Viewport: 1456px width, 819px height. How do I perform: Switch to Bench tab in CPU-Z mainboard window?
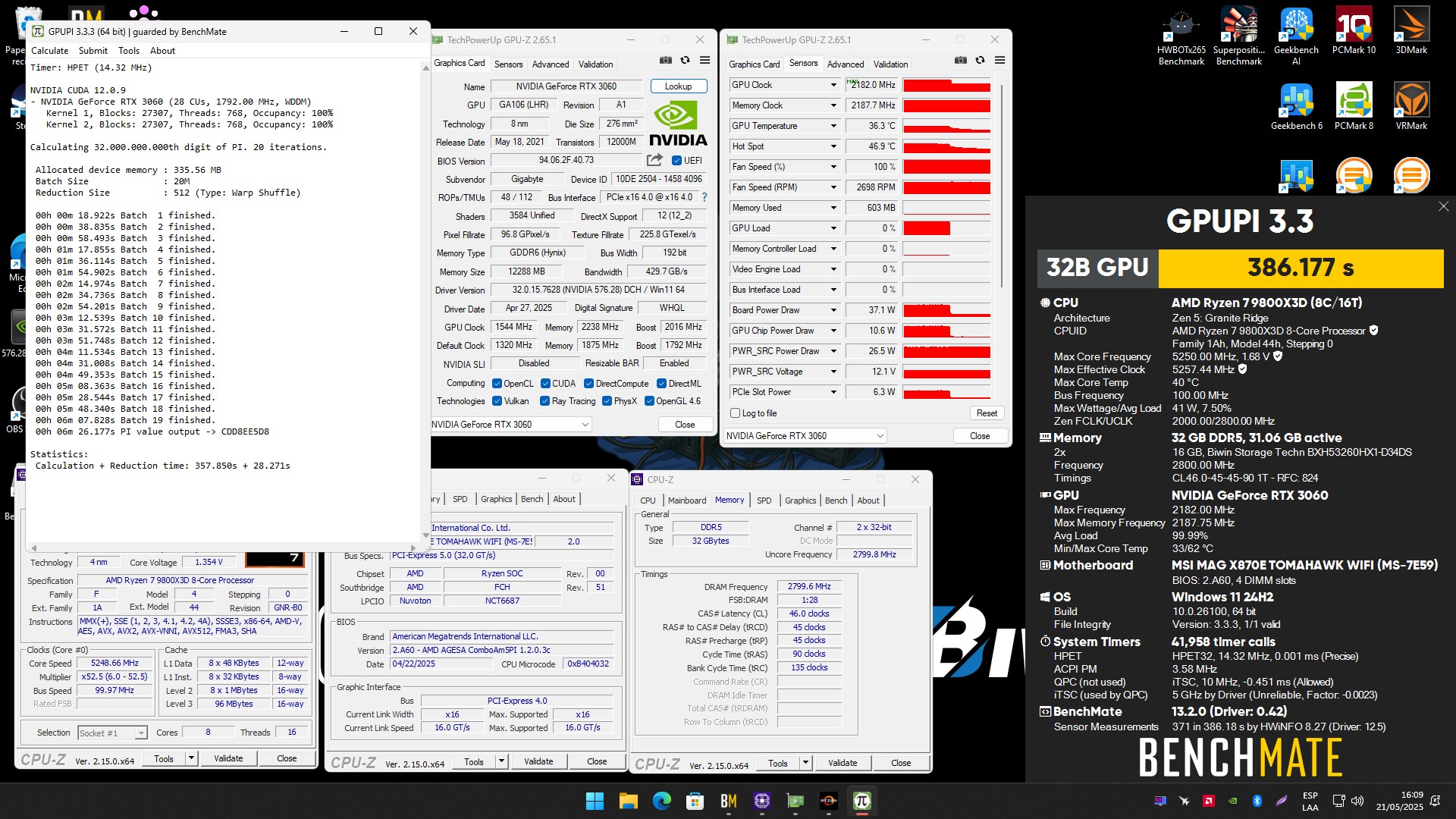coord(532,499)
